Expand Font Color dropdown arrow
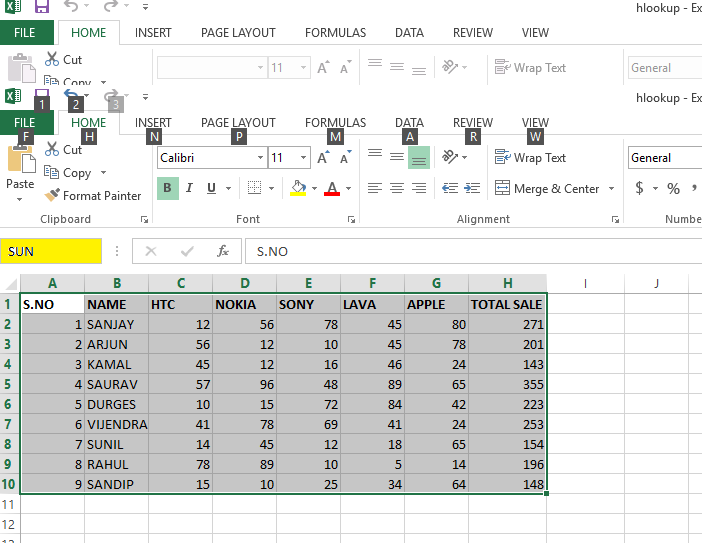 pyautogui.click(x=348, y=188)
